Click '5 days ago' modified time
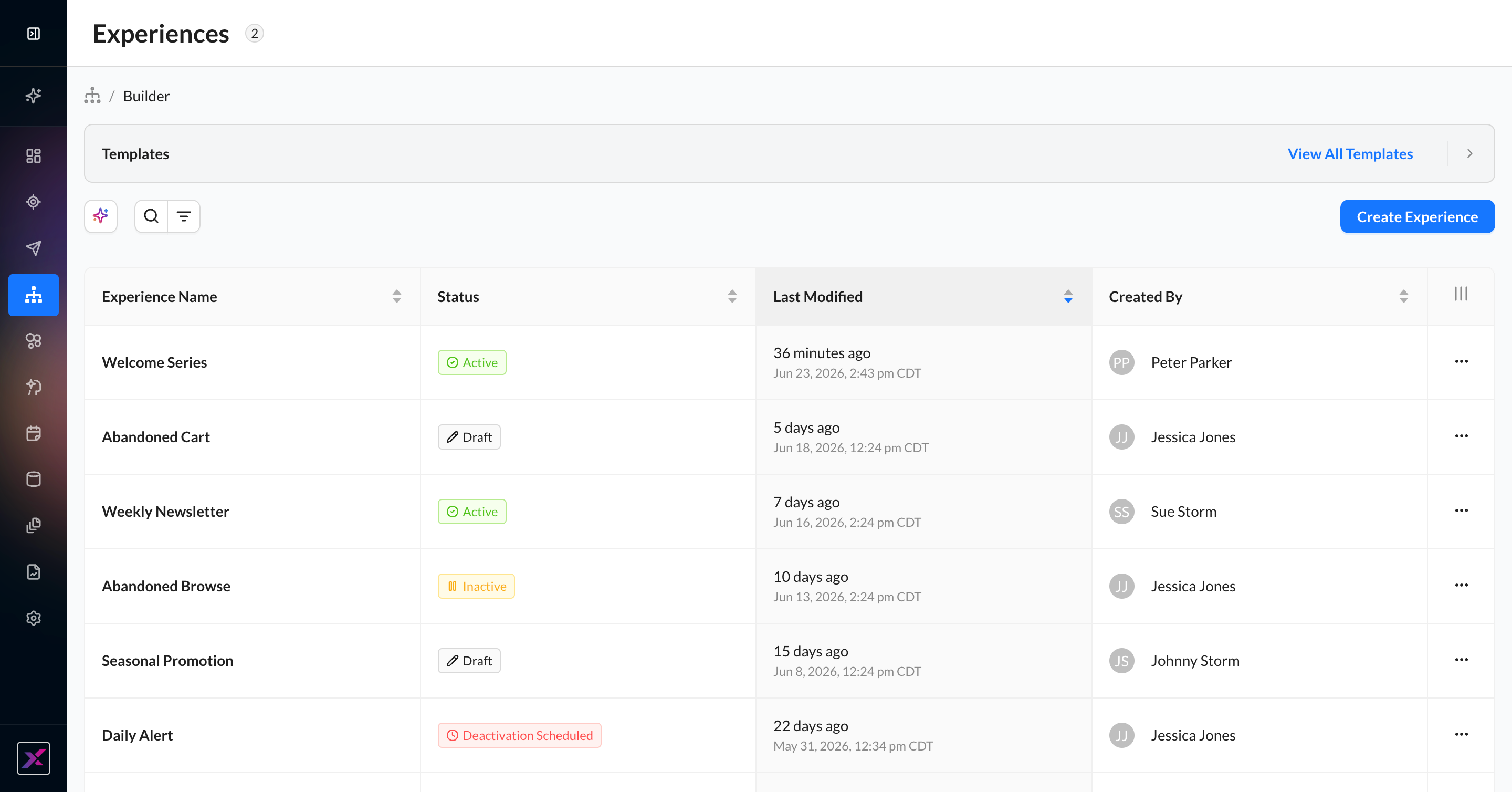The width and height of the screenshot is (1512, 792). click(x=806, y=428)
